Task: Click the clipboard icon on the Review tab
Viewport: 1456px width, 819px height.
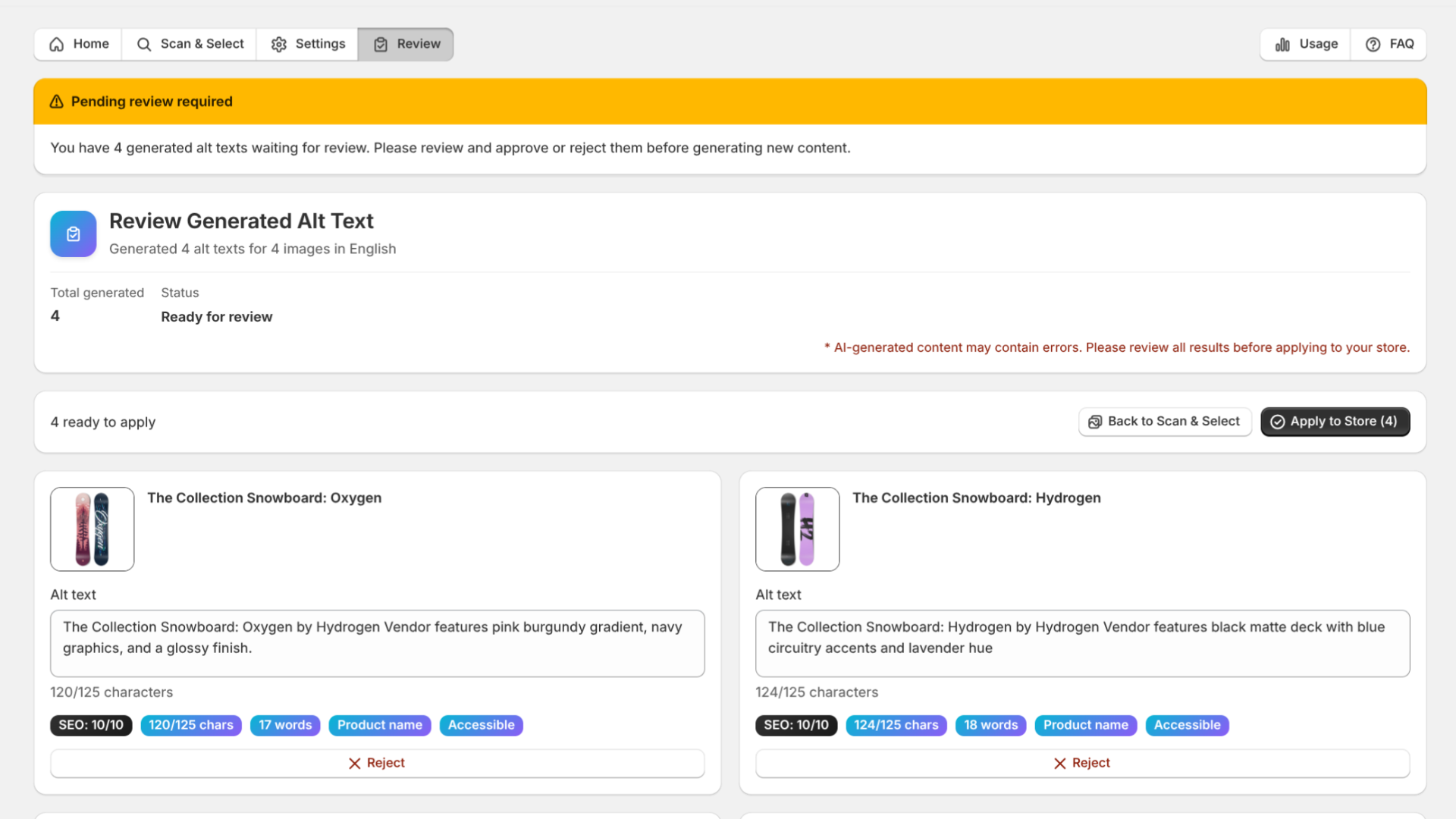Action: pyautogui.click(x=381, y=44)
